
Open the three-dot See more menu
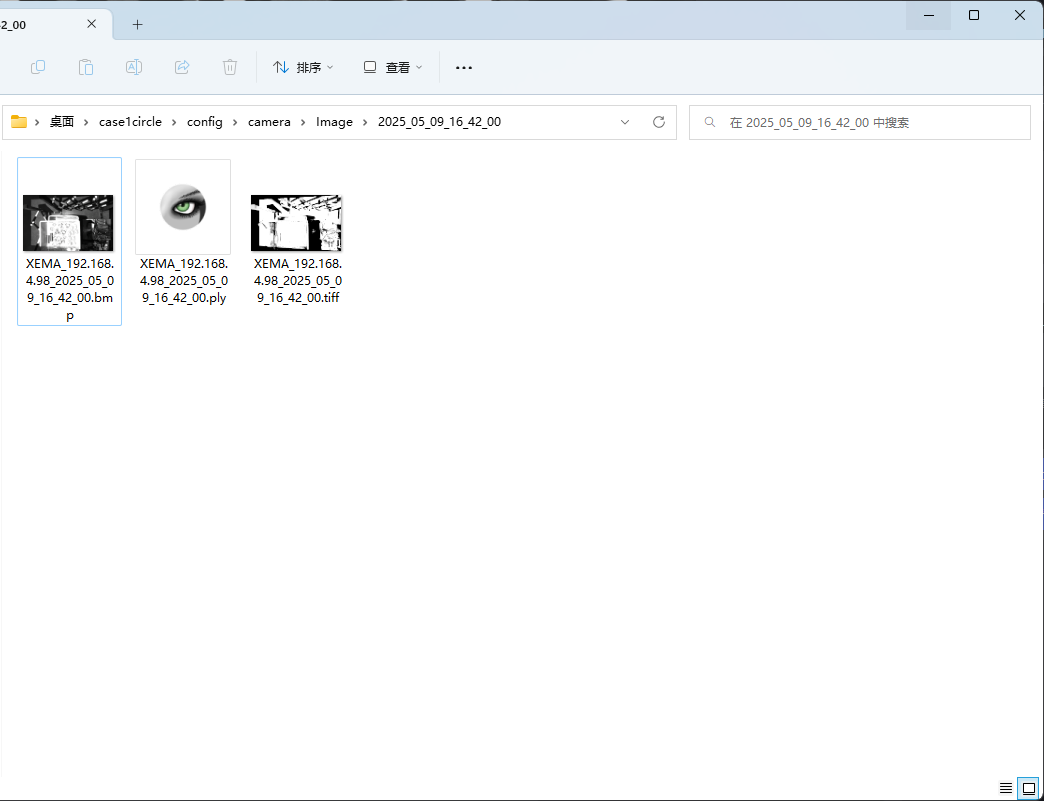click(463, 67)
